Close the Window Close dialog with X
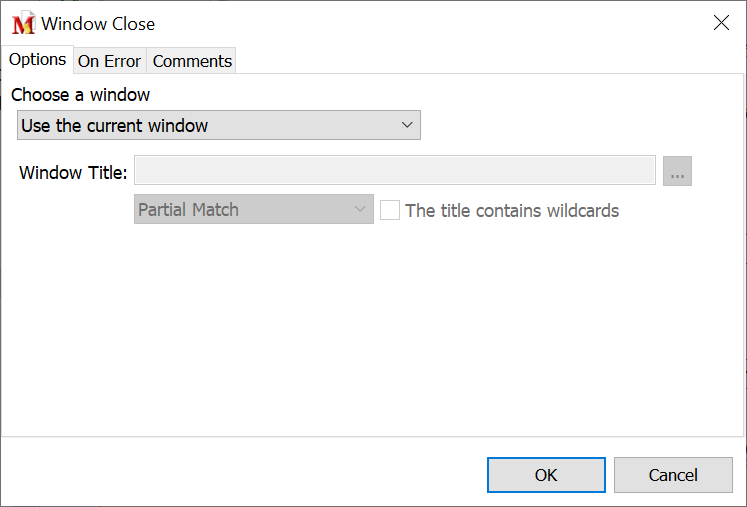 coord(721,23)
